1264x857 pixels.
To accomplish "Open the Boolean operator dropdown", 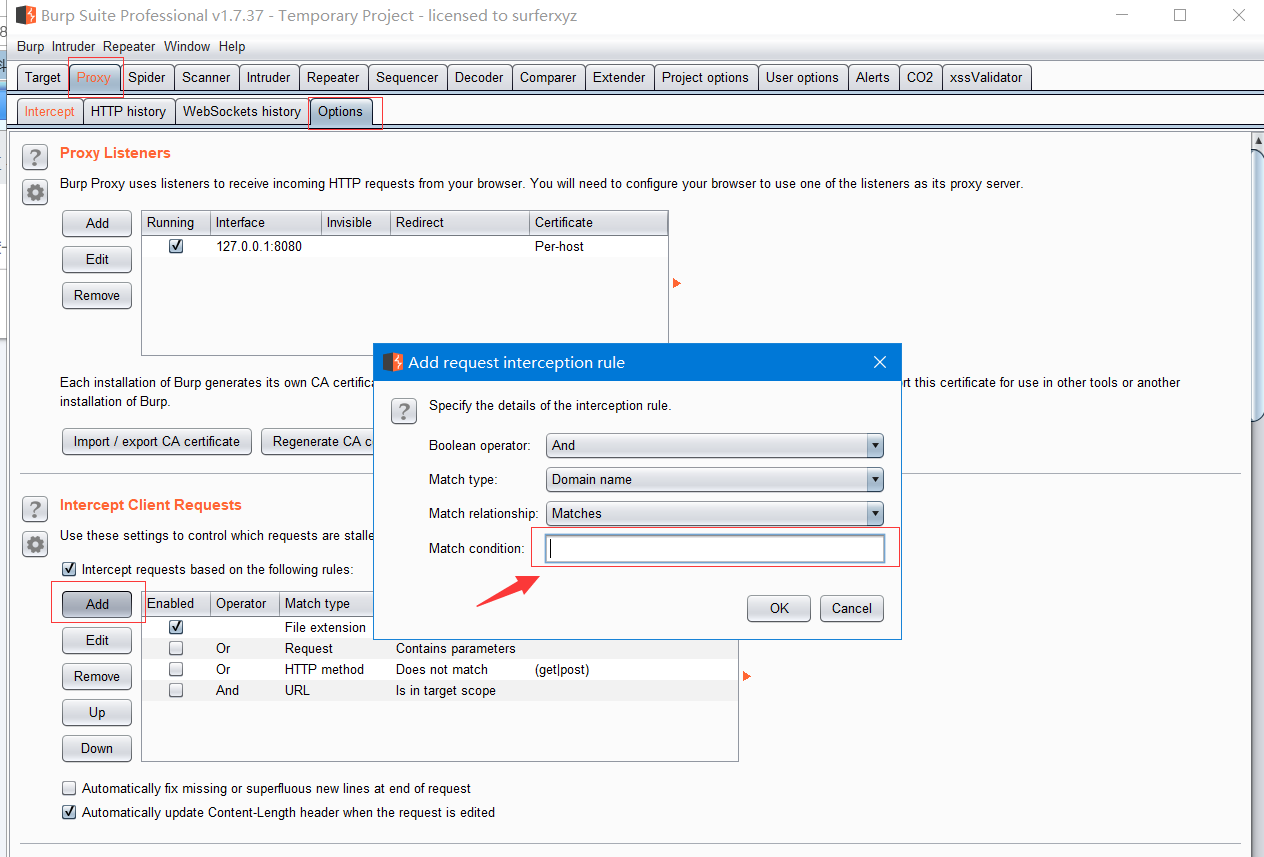I will point(715,445).
